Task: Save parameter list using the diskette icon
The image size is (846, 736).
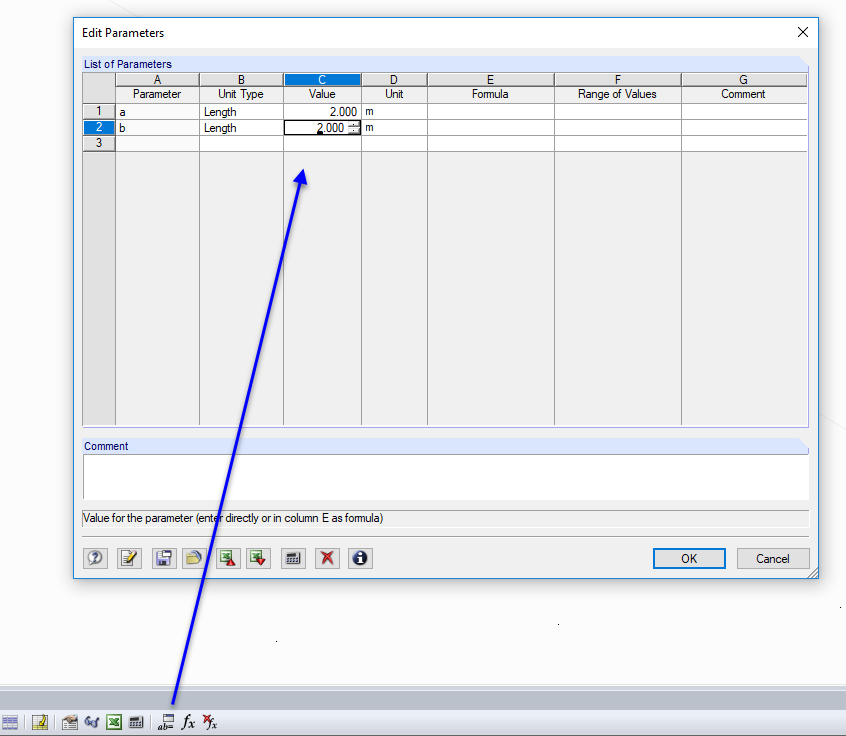Action: click(163, 558)
